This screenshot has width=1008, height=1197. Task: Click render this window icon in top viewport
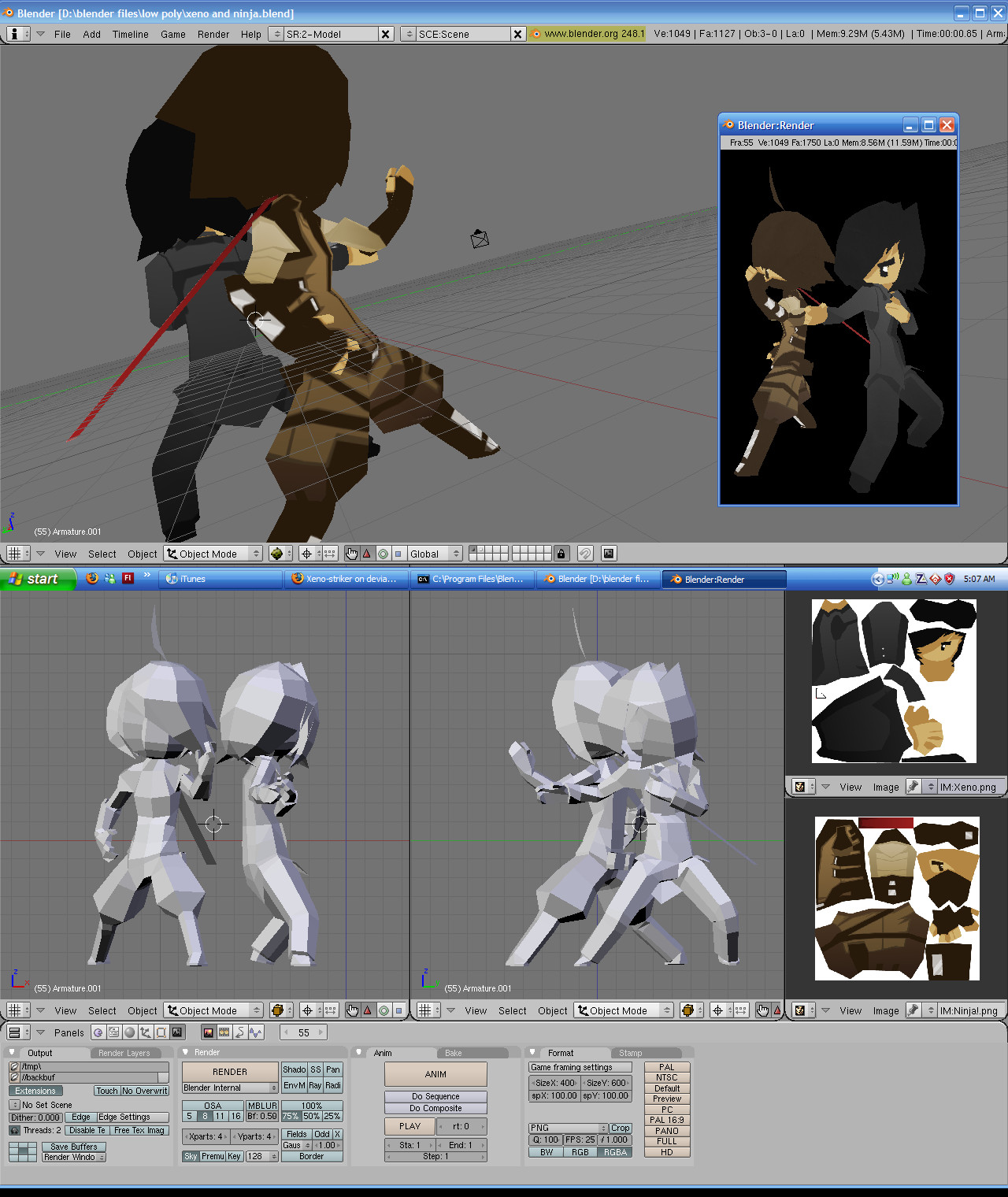coord(609,554)
